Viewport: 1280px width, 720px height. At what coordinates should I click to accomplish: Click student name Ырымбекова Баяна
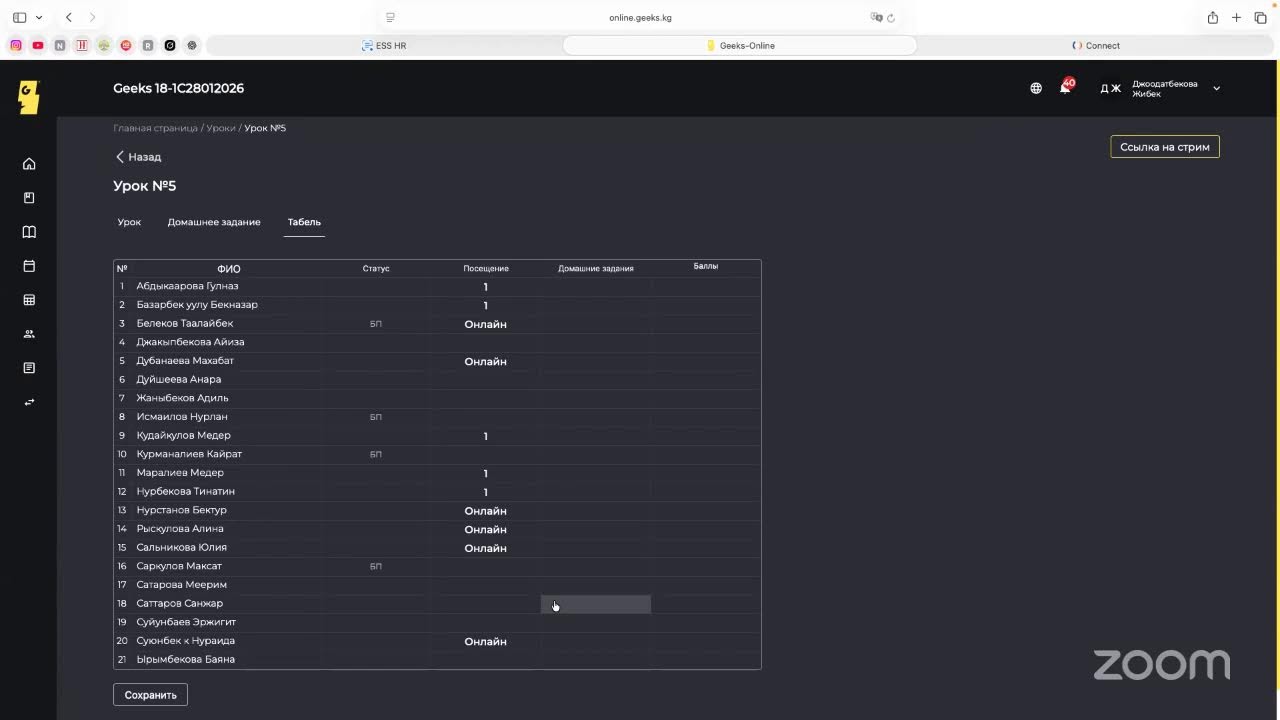(186, 659)
